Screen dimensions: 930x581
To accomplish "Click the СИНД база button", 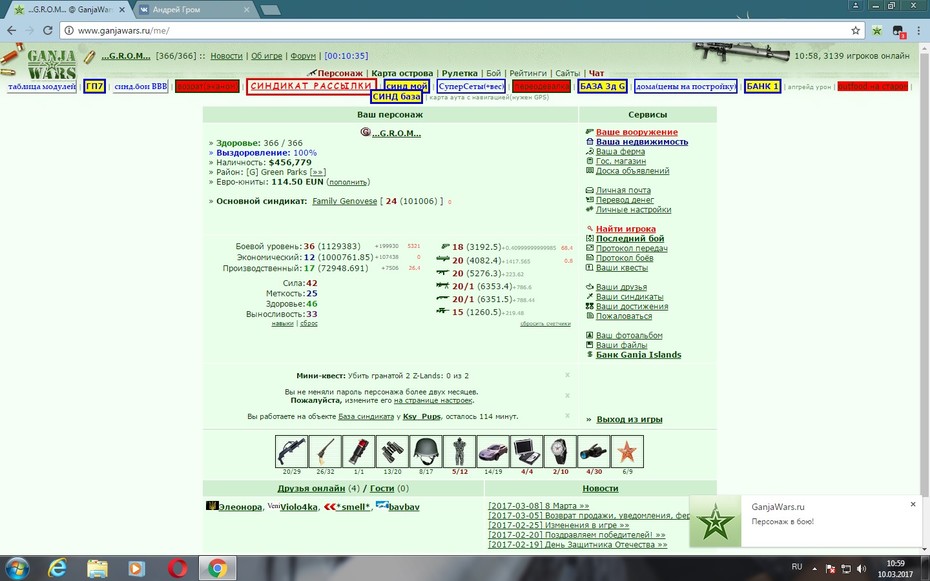I will (397, 97).
